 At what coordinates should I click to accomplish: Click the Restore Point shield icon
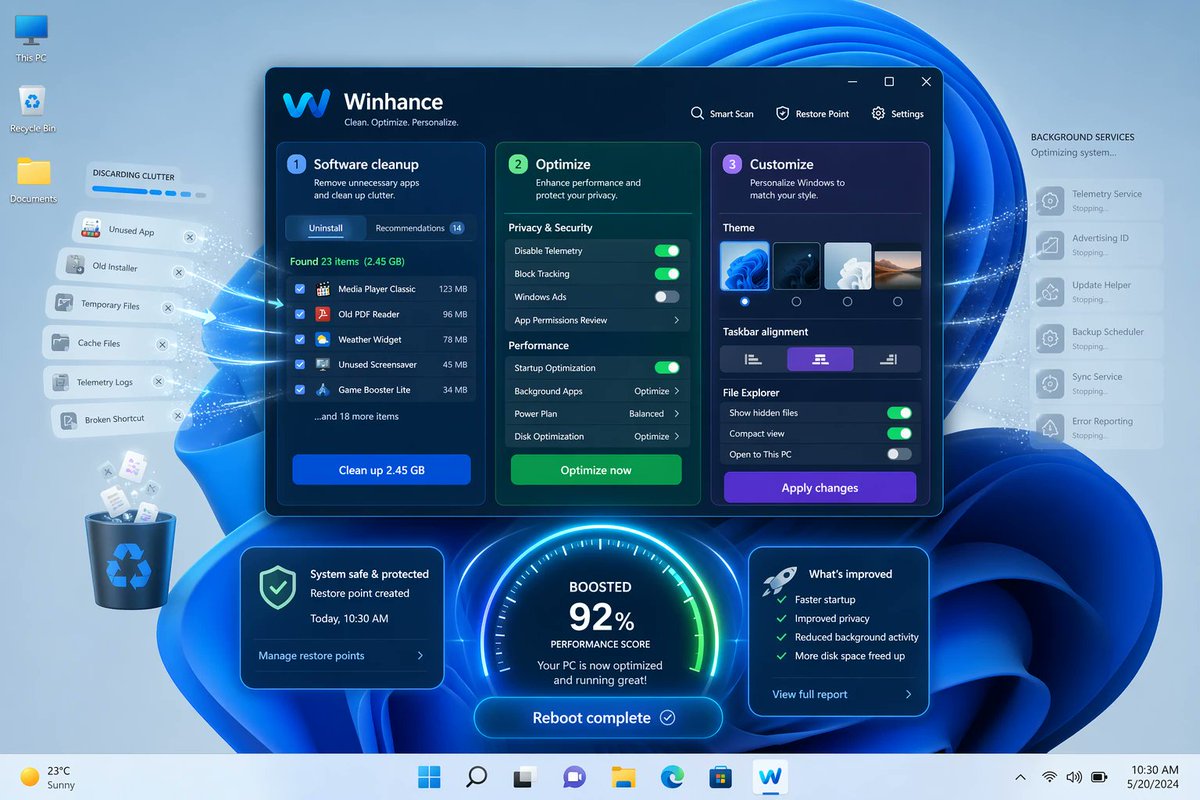pyautogui.click(x=783, y=113)
